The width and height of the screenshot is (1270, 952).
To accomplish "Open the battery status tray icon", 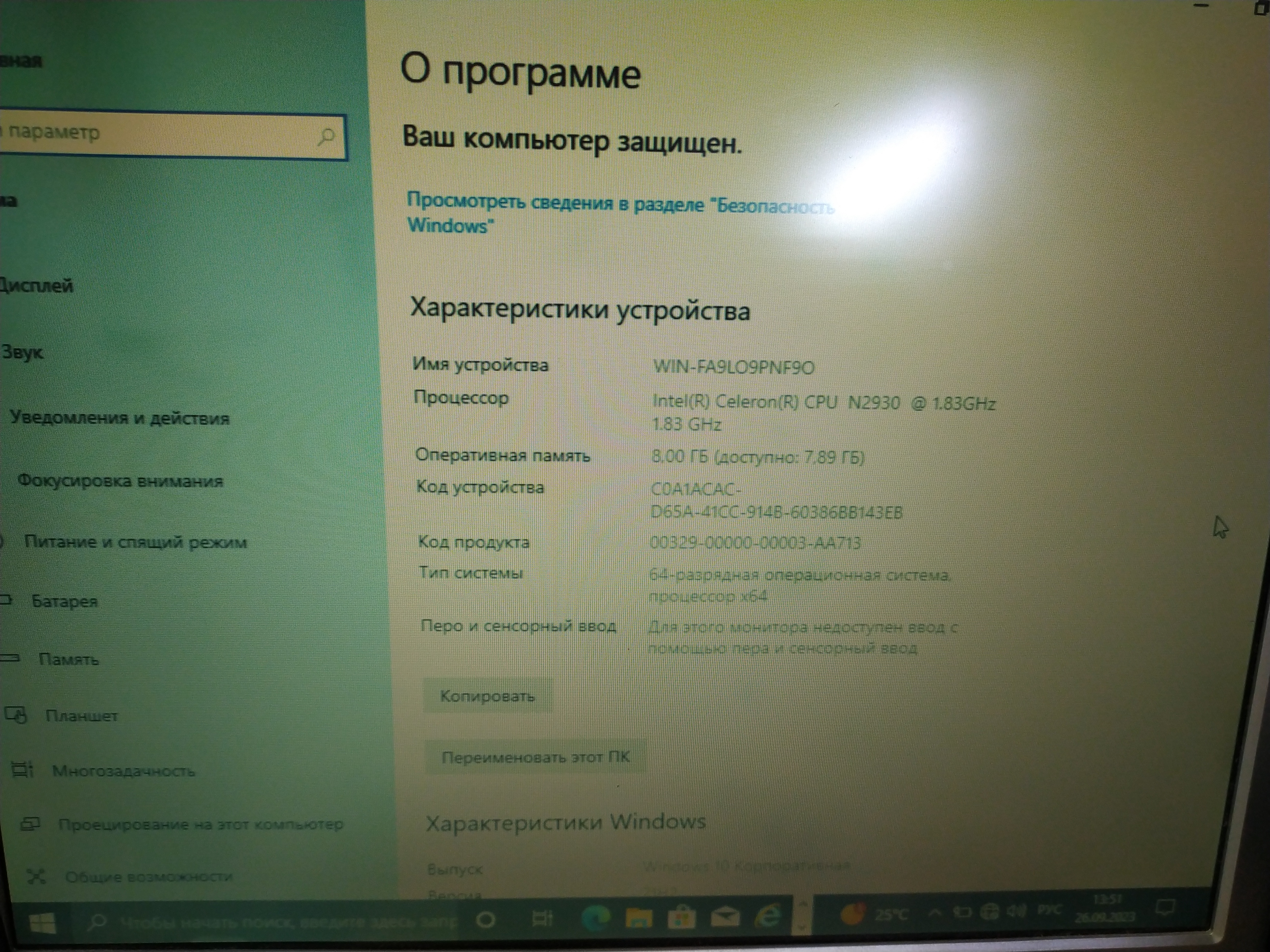I will 962,912.
